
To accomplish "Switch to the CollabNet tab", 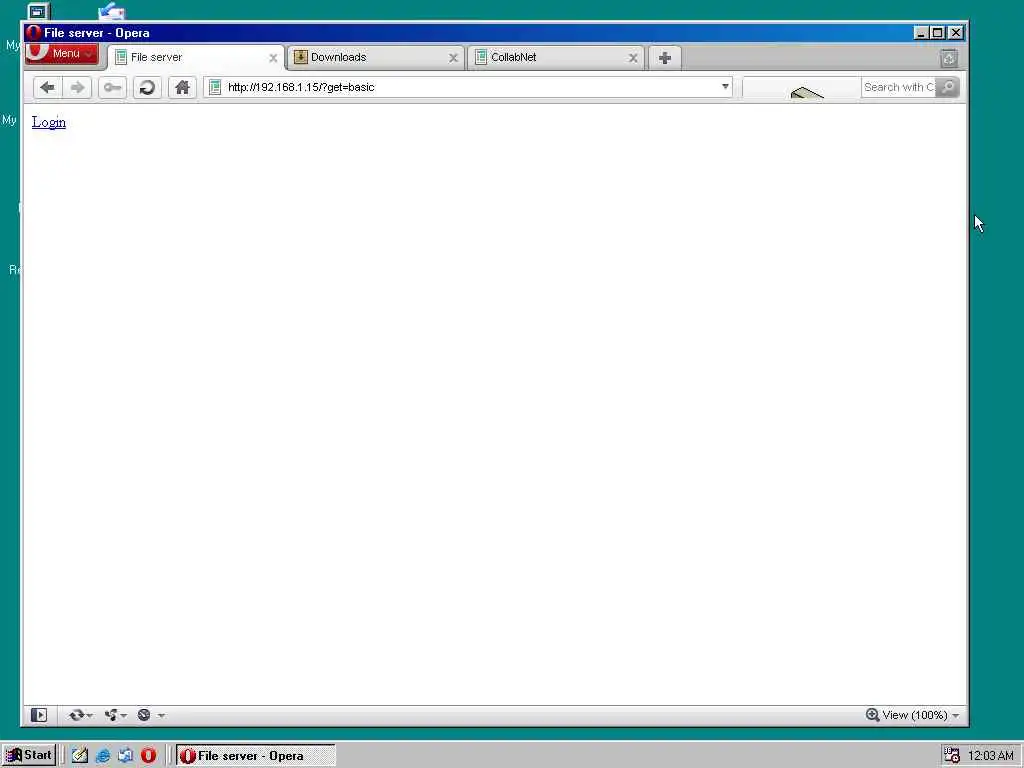I will point(556,57).
